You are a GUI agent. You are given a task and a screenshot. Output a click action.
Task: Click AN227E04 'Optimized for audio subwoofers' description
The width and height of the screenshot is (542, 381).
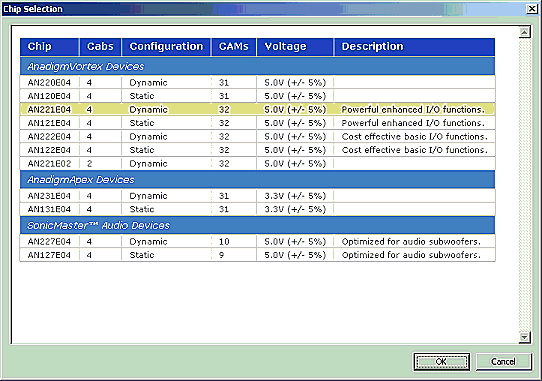coord(411,241)
